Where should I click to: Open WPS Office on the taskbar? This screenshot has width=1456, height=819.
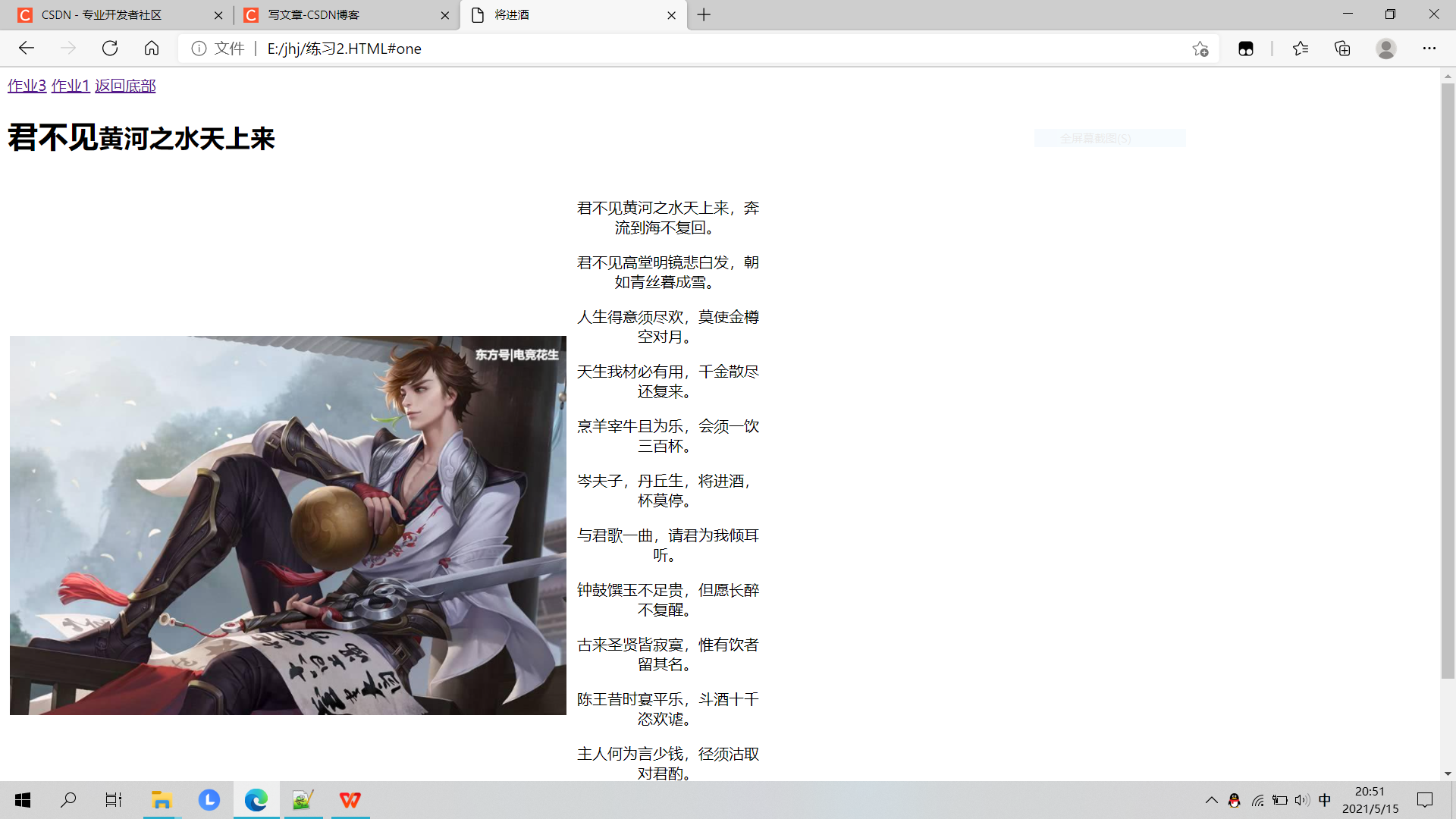click(350, 800)
